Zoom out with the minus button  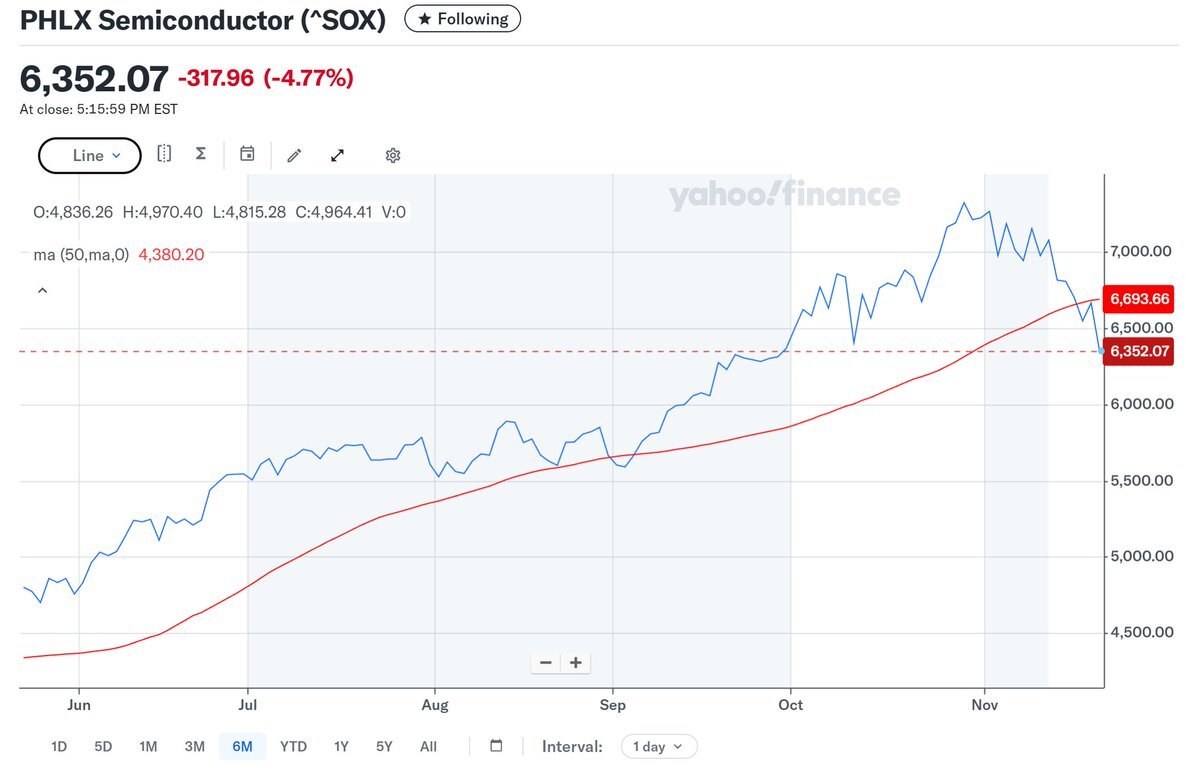[x=546, y=662]
